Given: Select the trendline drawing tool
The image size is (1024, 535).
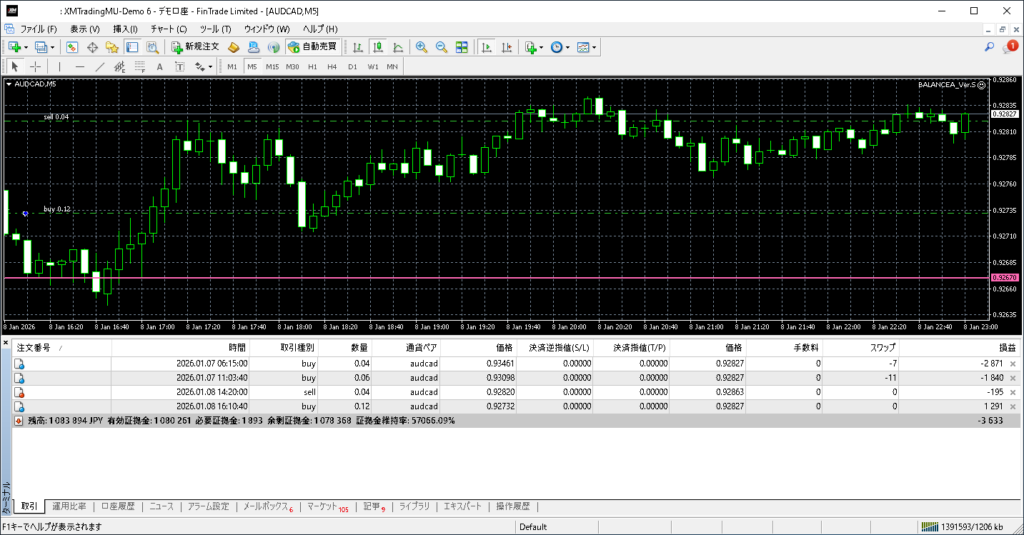Looking at the screenshot, I should (99, 67).
